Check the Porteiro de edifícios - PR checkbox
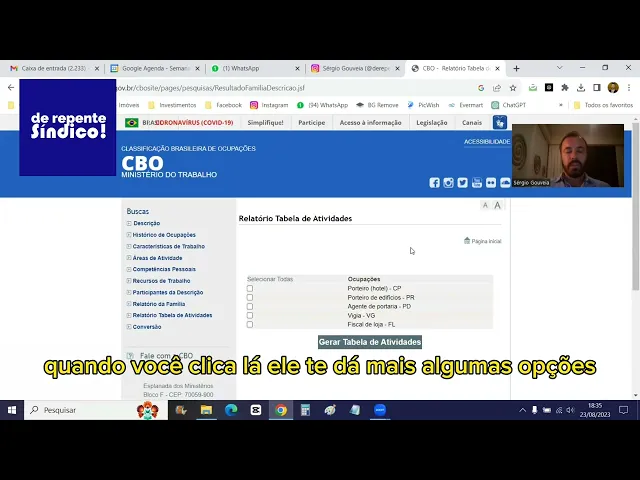This screenshot has width=640, height=480. [250, 298]
